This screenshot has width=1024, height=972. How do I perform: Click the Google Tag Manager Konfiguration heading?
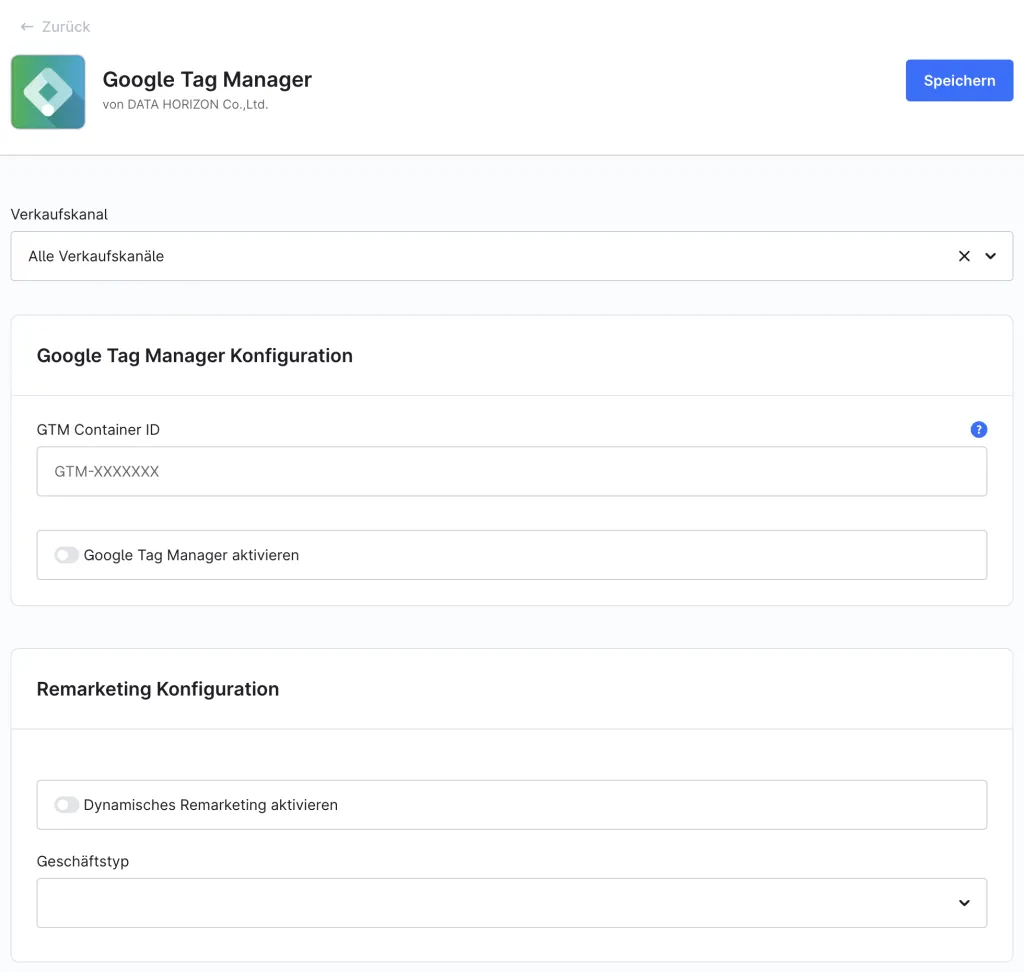195,355
